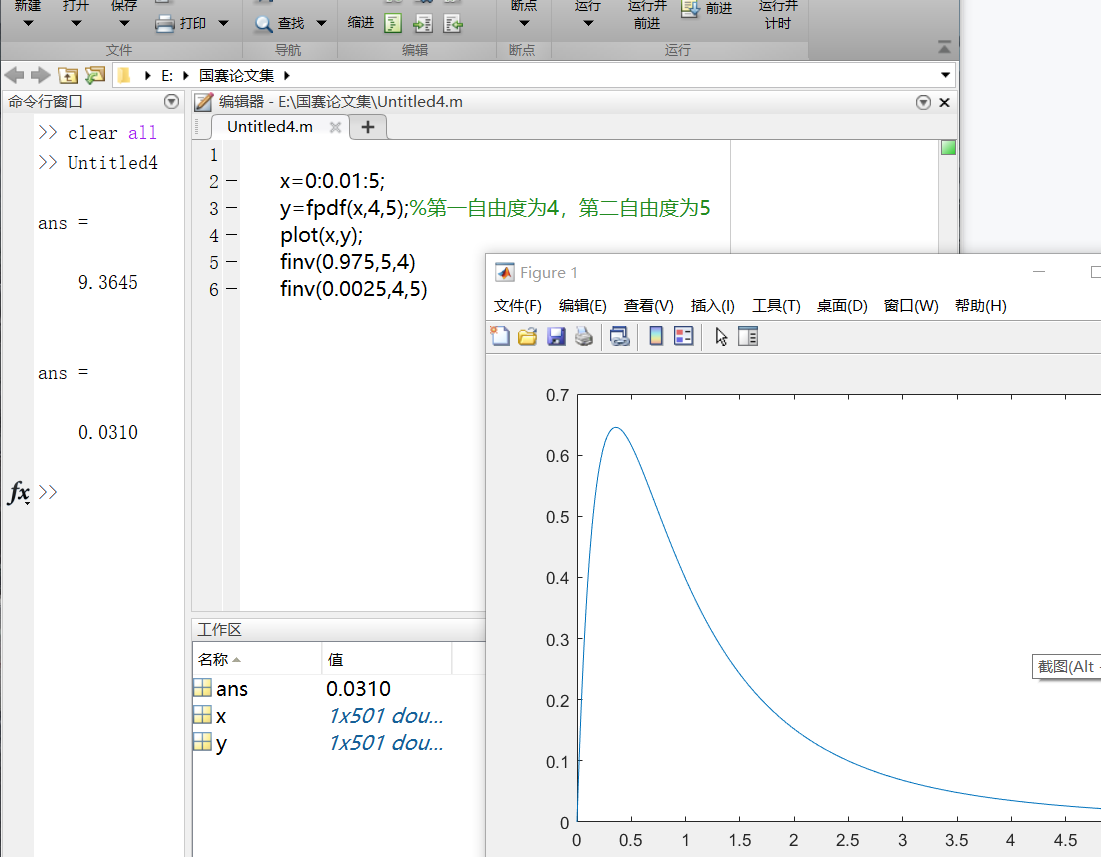Click the smart indent icon in 编辑 section
Image resolution: width=1101 pixels, height=857 pixels.
391,22
